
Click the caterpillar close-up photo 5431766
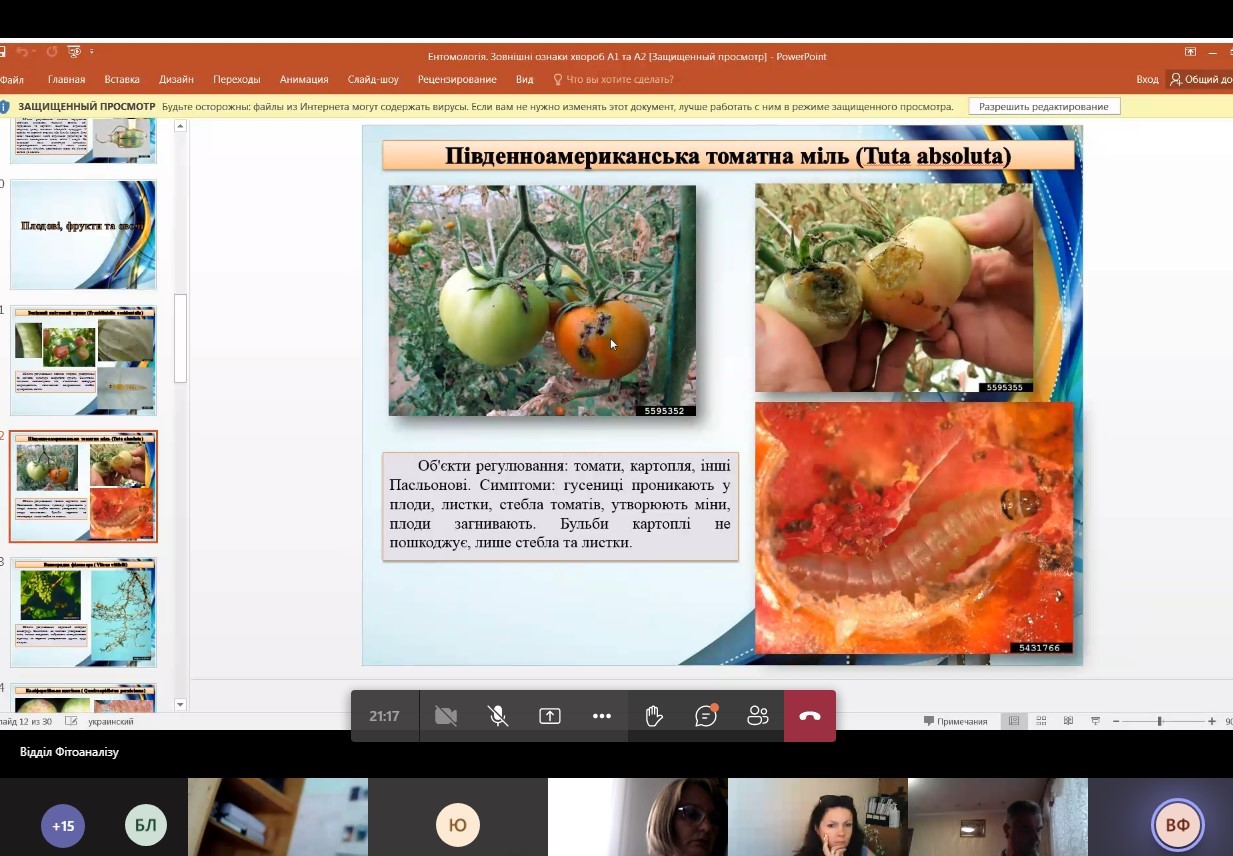tap(914, 527)
